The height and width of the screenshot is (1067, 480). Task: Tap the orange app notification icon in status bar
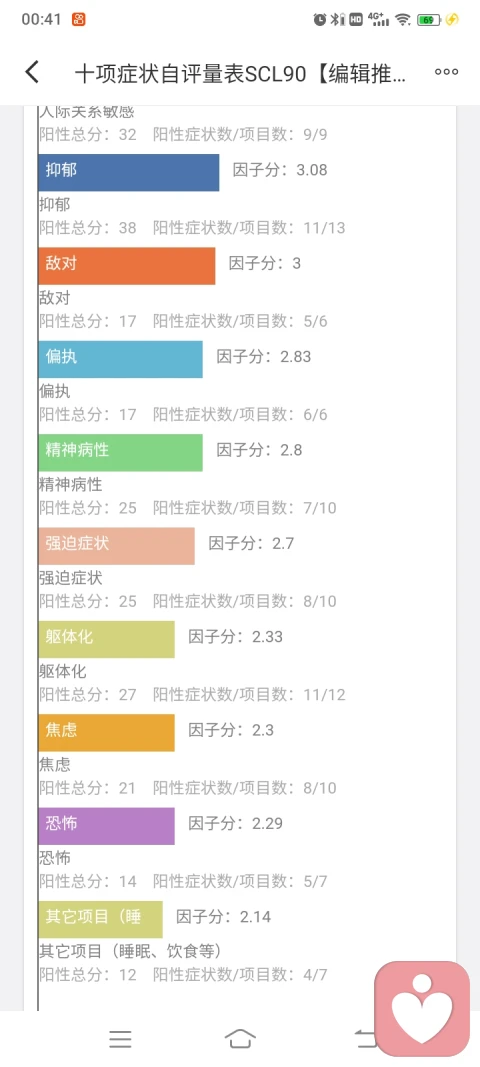(x=78, y=19)
